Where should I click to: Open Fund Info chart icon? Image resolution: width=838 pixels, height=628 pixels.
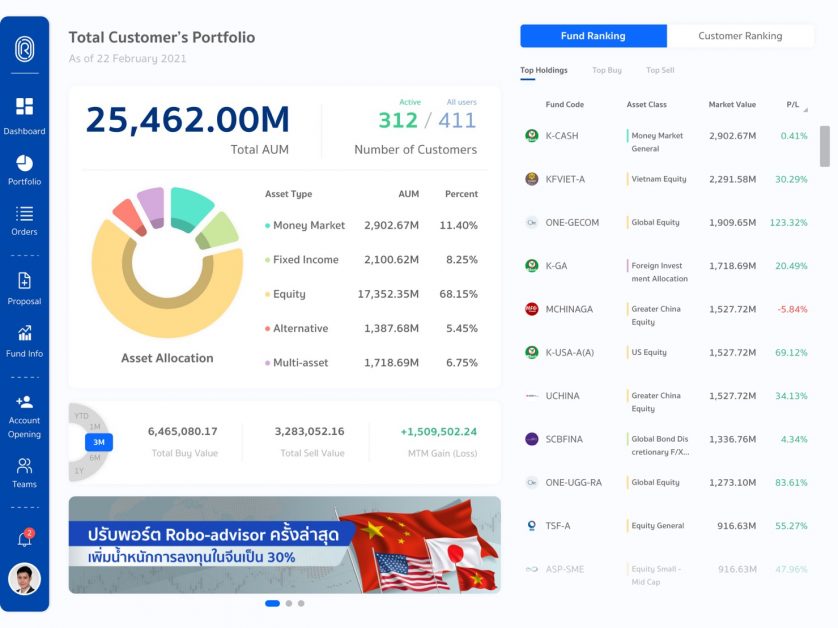[24, 334]
